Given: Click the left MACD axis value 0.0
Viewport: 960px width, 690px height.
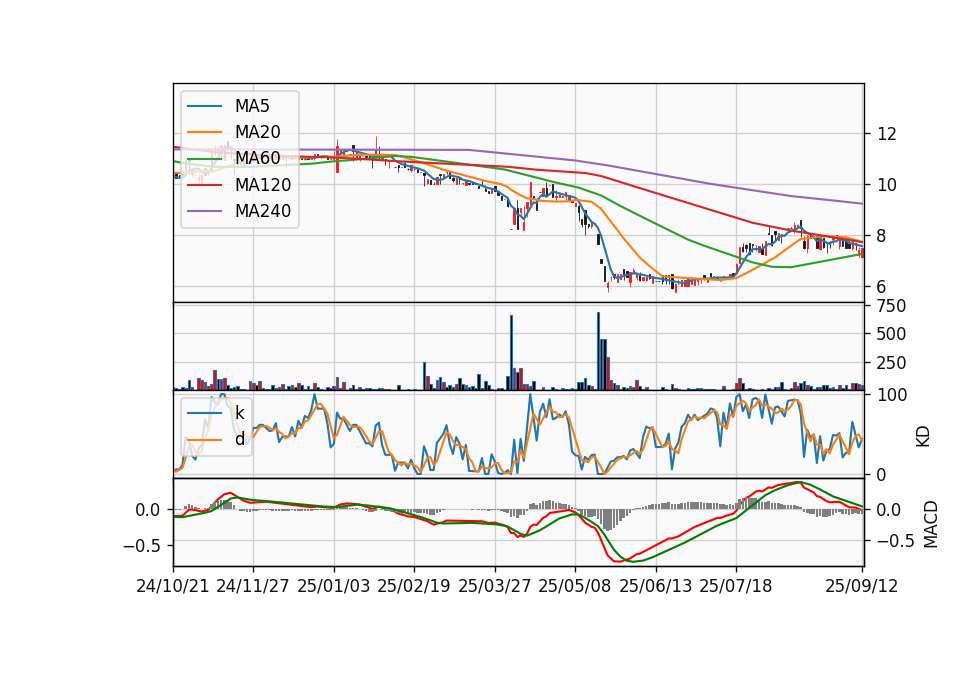Looking at the screenshot, I should coord(148,509).
